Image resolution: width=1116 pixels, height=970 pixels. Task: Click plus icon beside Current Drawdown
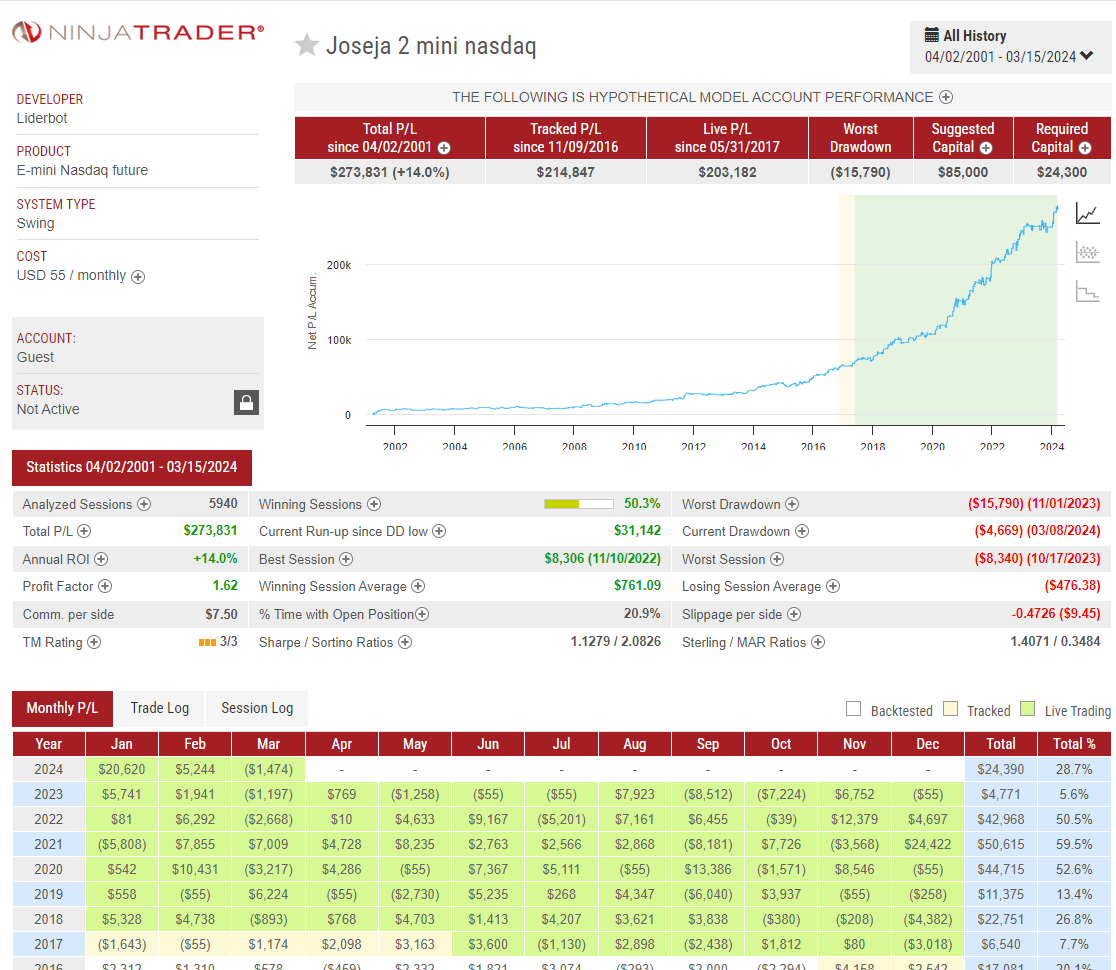(x=802, y=531)
